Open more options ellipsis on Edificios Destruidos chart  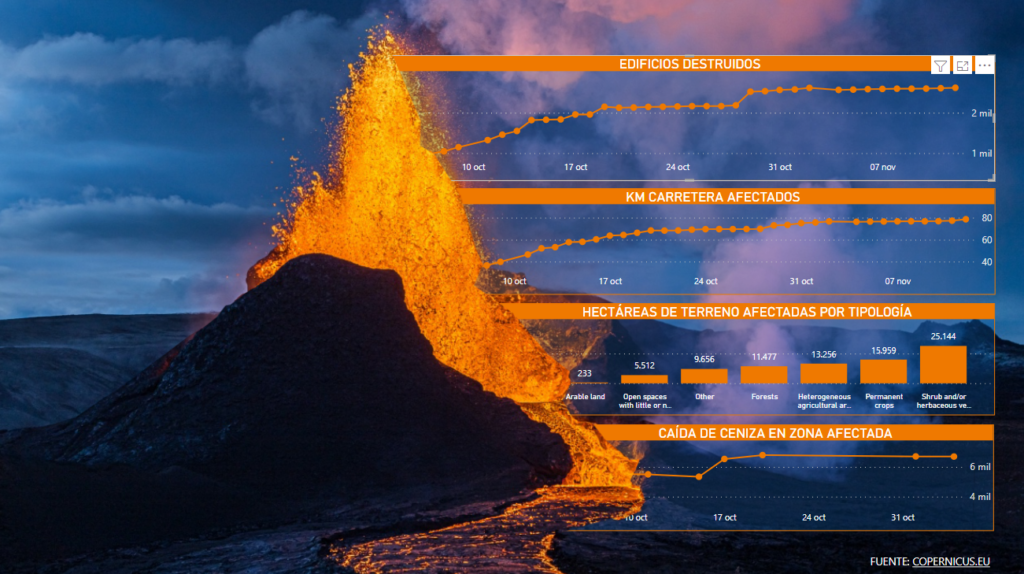click(984, 65)
